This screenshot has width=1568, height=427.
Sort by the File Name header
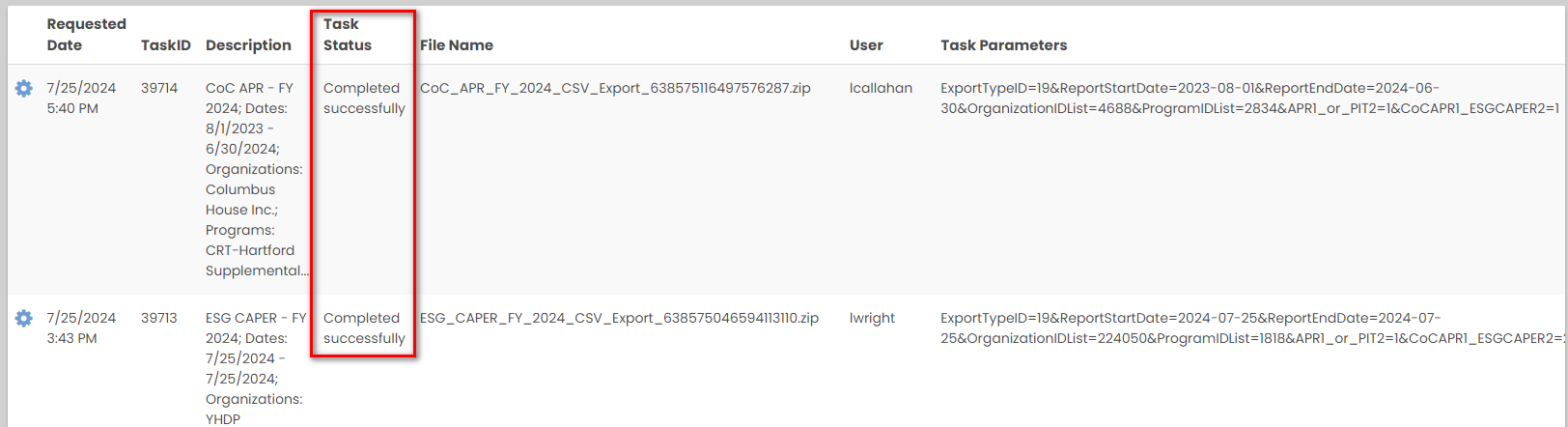point(456,45)
